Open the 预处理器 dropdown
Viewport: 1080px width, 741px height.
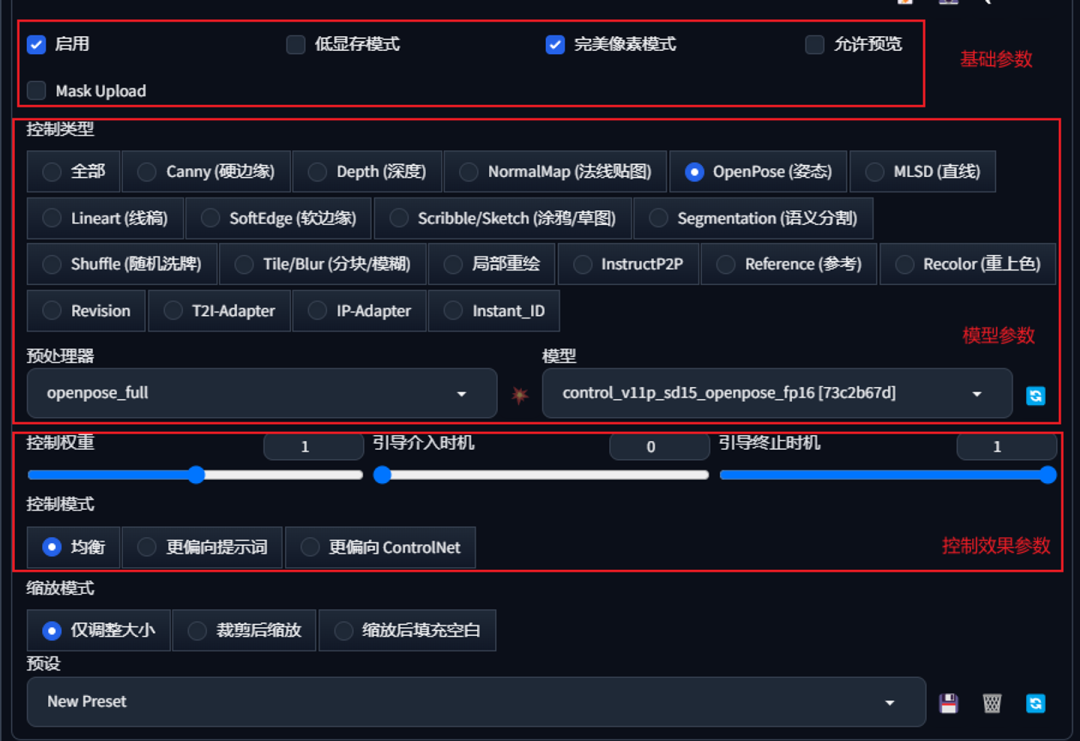point(262,393)
